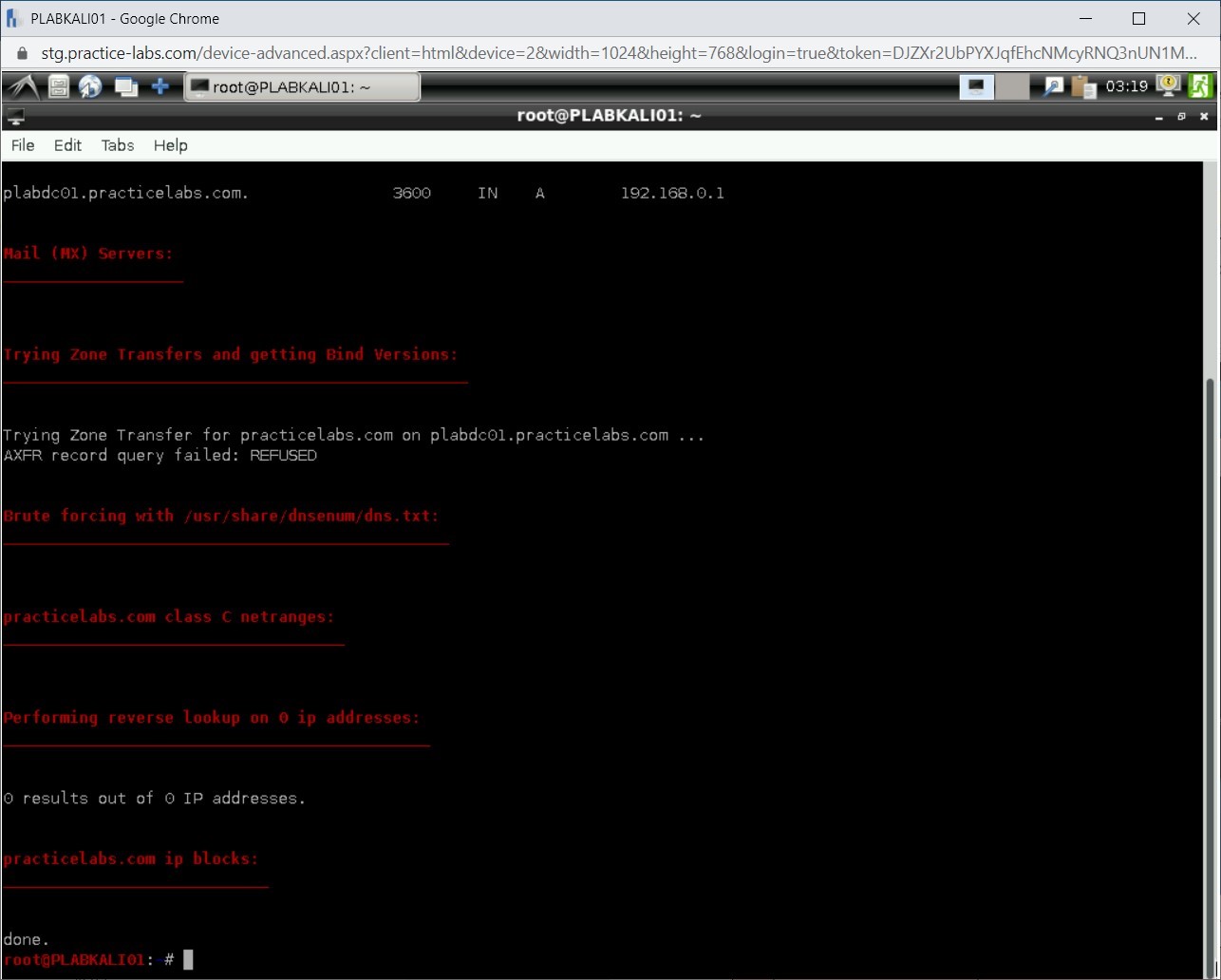Screen dimensions: 1221x980
Task: Click terminal window icon in title bar
Action: (15, 117)
